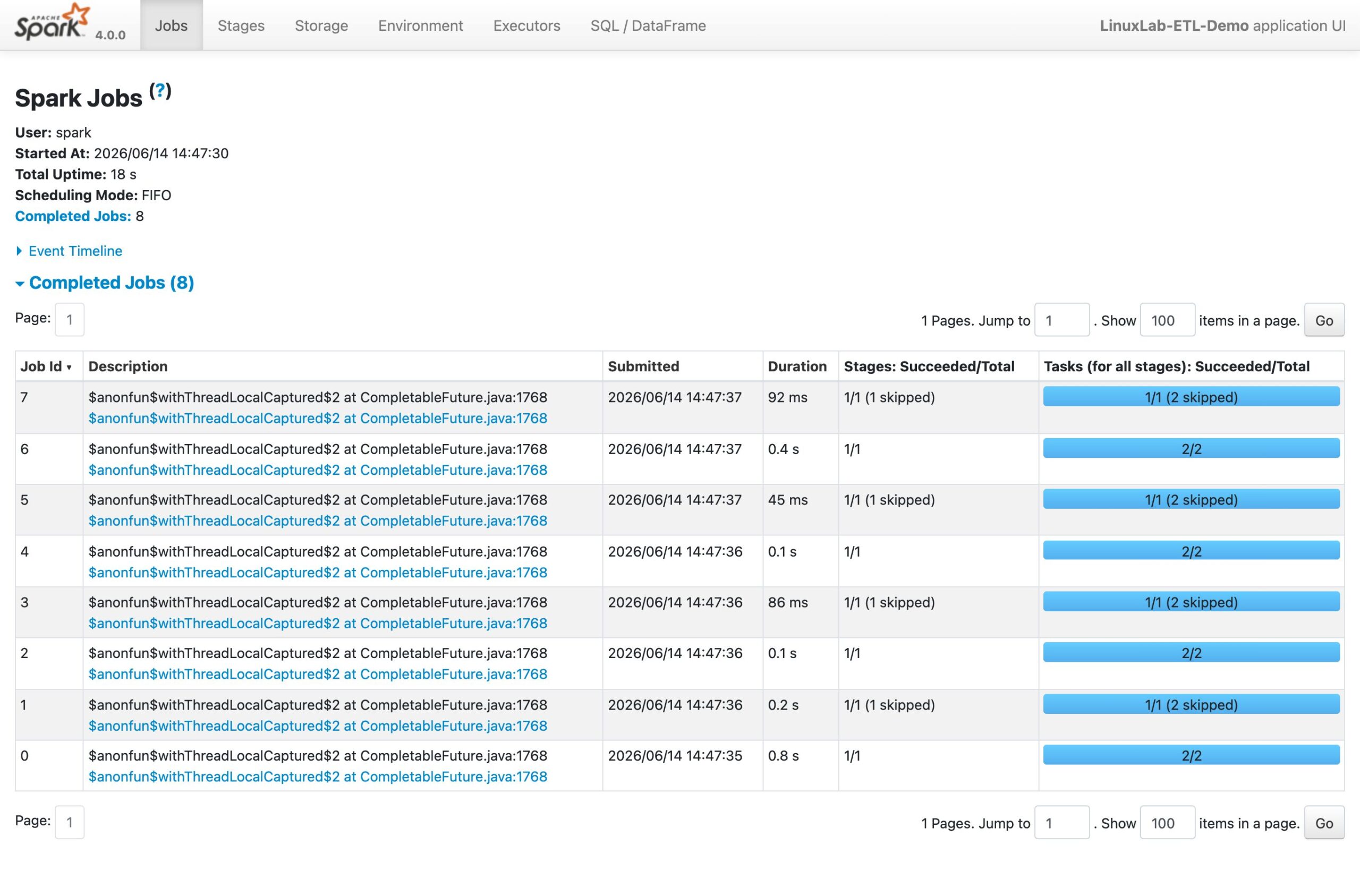Collapse the Completed Jobs (8) section
The height and width of the screenshot is (896, 1360).
pyautogui.click(x=105, y=283)
